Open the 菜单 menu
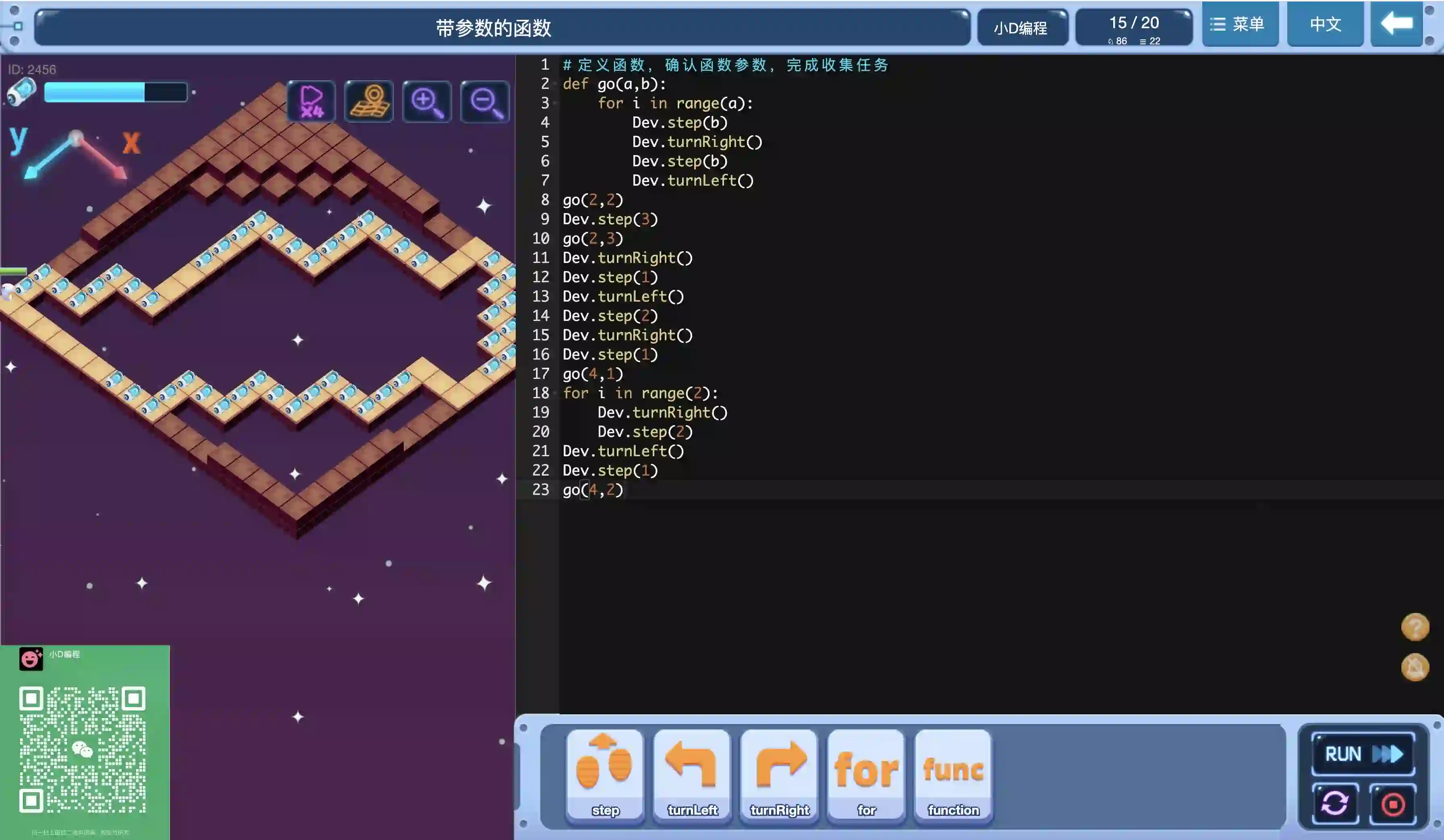Image resolution: width=1444 pixels, height=840 pixels. coord(1240,24)
